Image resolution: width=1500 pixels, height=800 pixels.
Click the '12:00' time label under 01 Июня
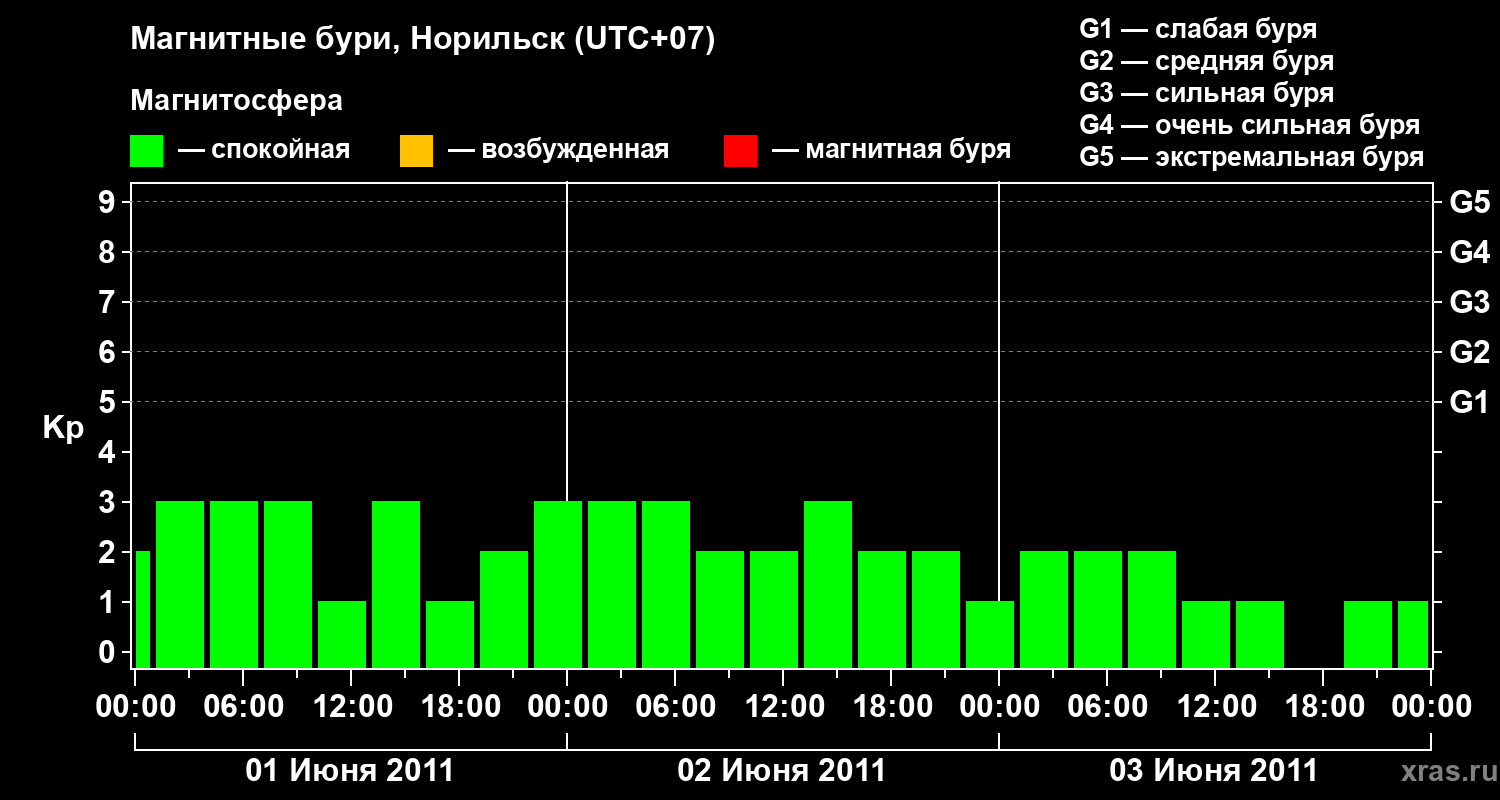click(351, 707)
